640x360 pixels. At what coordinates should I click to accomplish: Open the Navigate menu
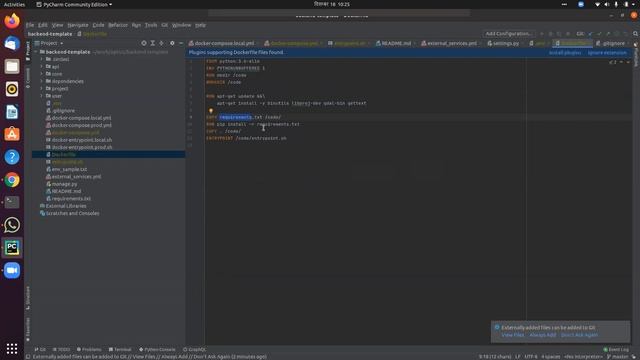(x=78, y=25)
